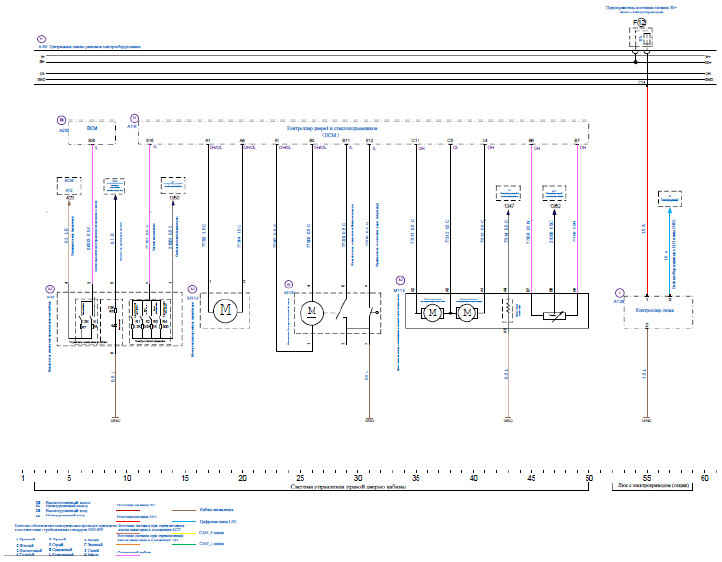
Task: Click the 1347 connector number label
Action: coord(509,206)
